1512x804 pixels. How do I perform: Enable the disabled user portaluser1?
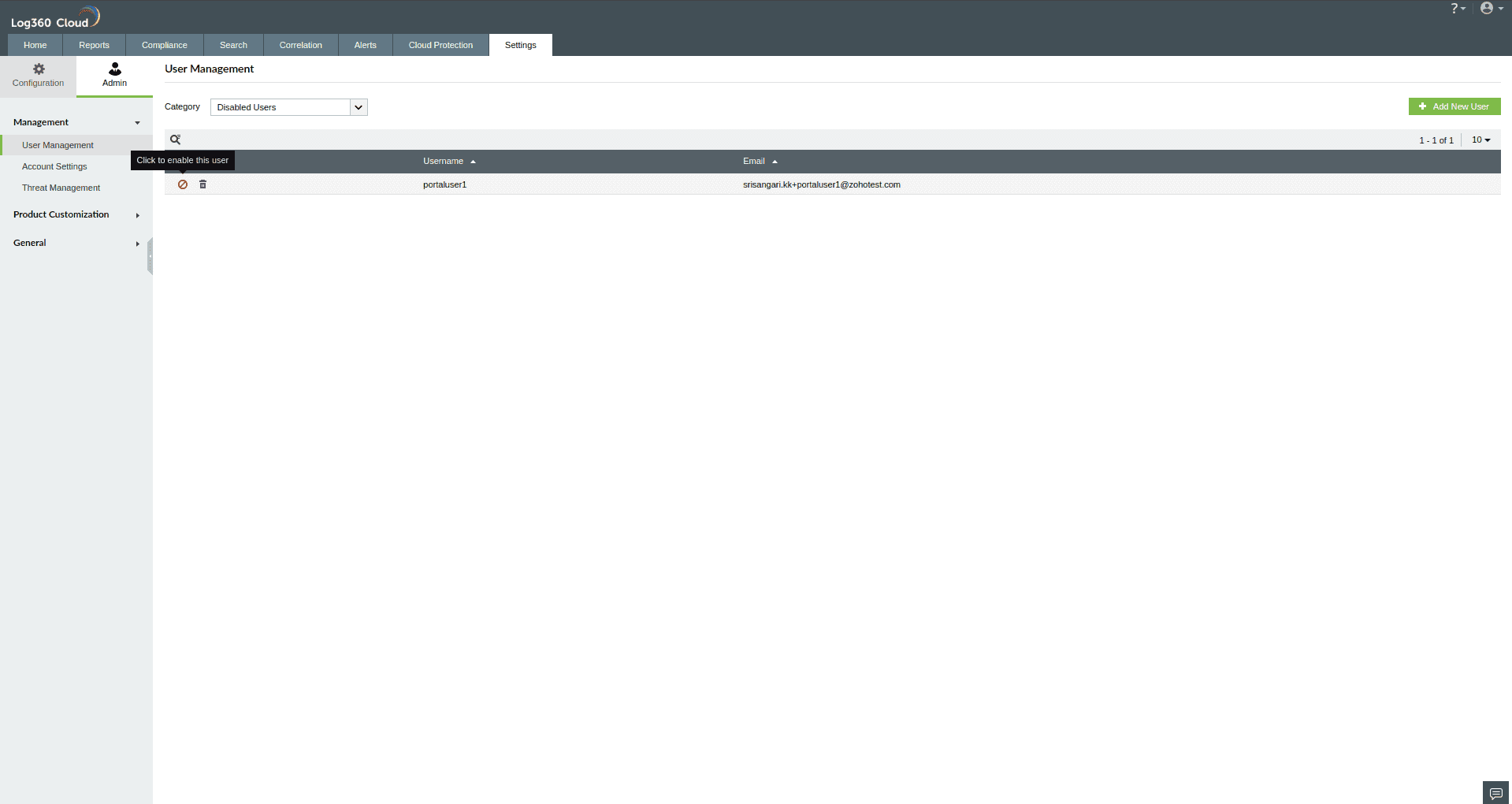point(182,184)
